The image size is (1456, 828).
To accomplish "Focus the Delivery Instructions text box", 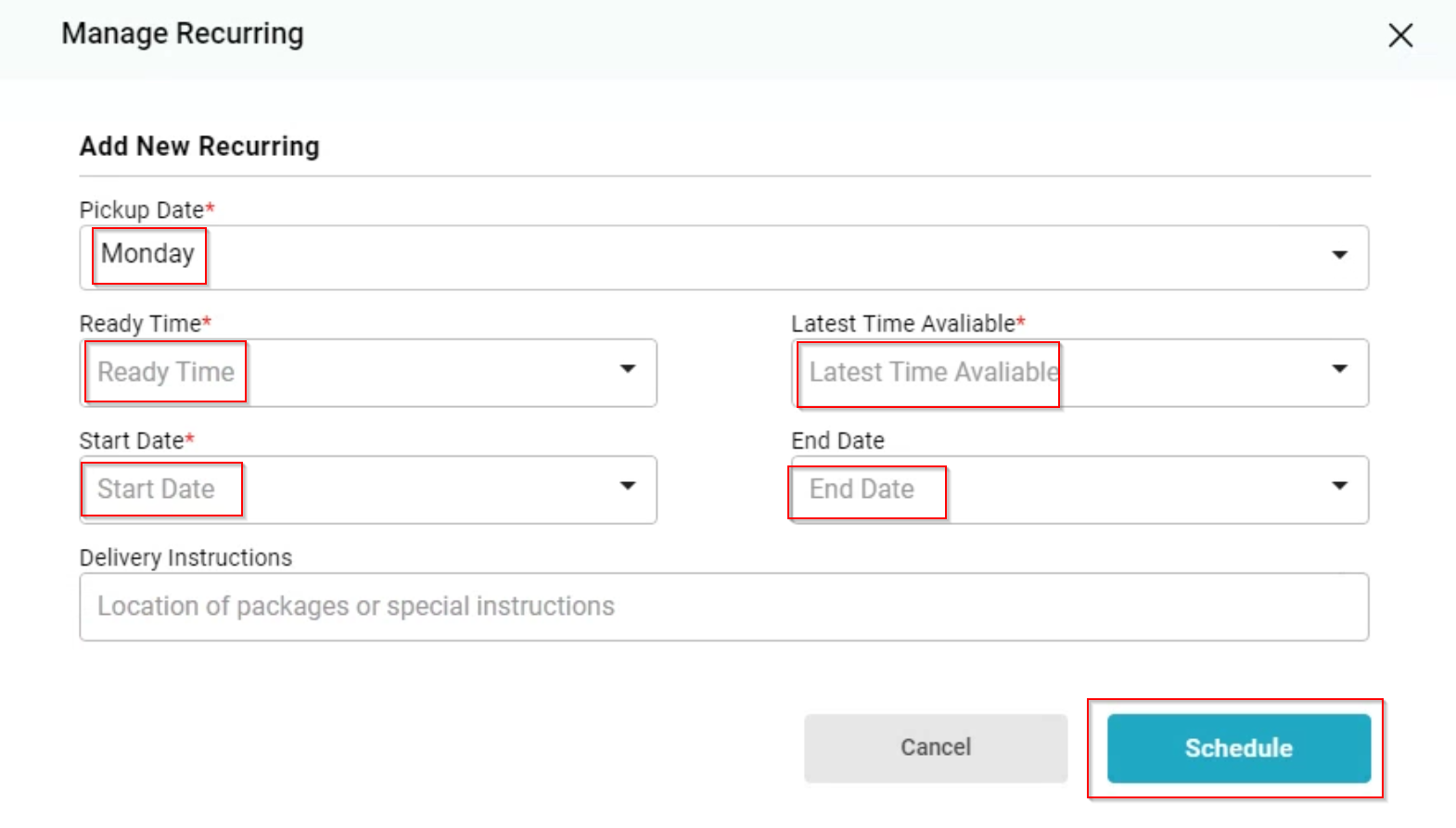I will click(x=723, y=606).
